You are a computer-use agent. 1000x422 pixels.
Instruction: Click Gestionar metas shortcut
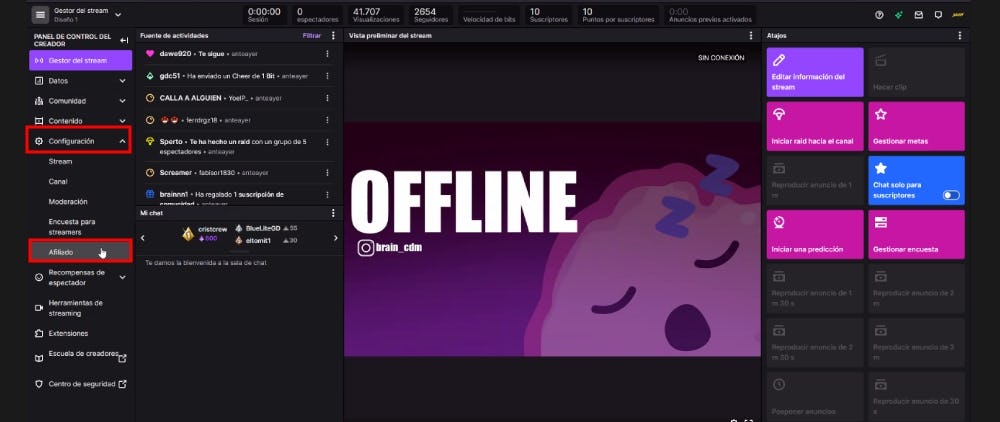click(x=916, y=126)
